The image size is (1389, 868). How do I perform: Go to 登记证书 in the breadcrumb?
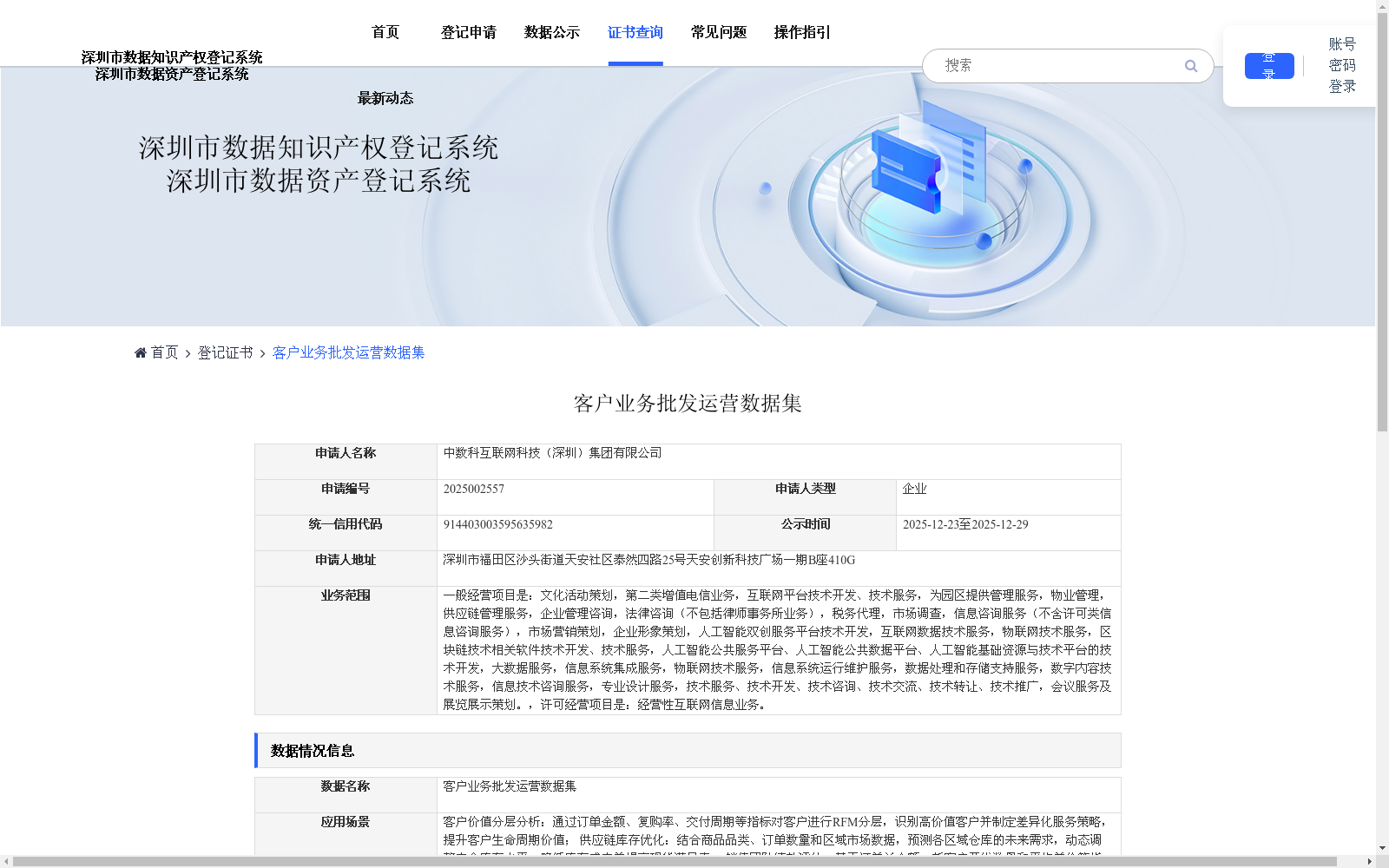(226, 352)
